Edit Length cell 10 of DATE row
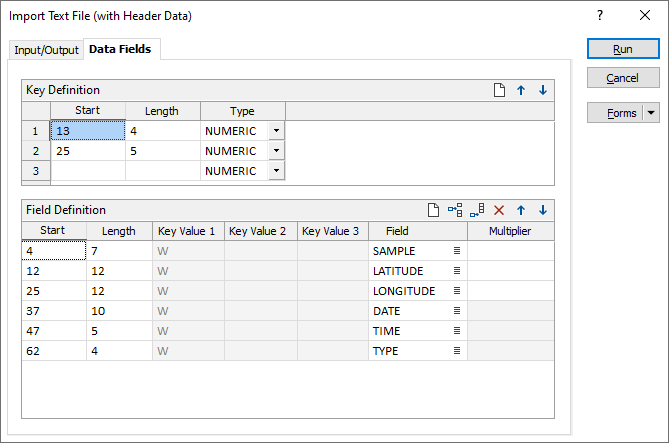 [x=119, y=311]
